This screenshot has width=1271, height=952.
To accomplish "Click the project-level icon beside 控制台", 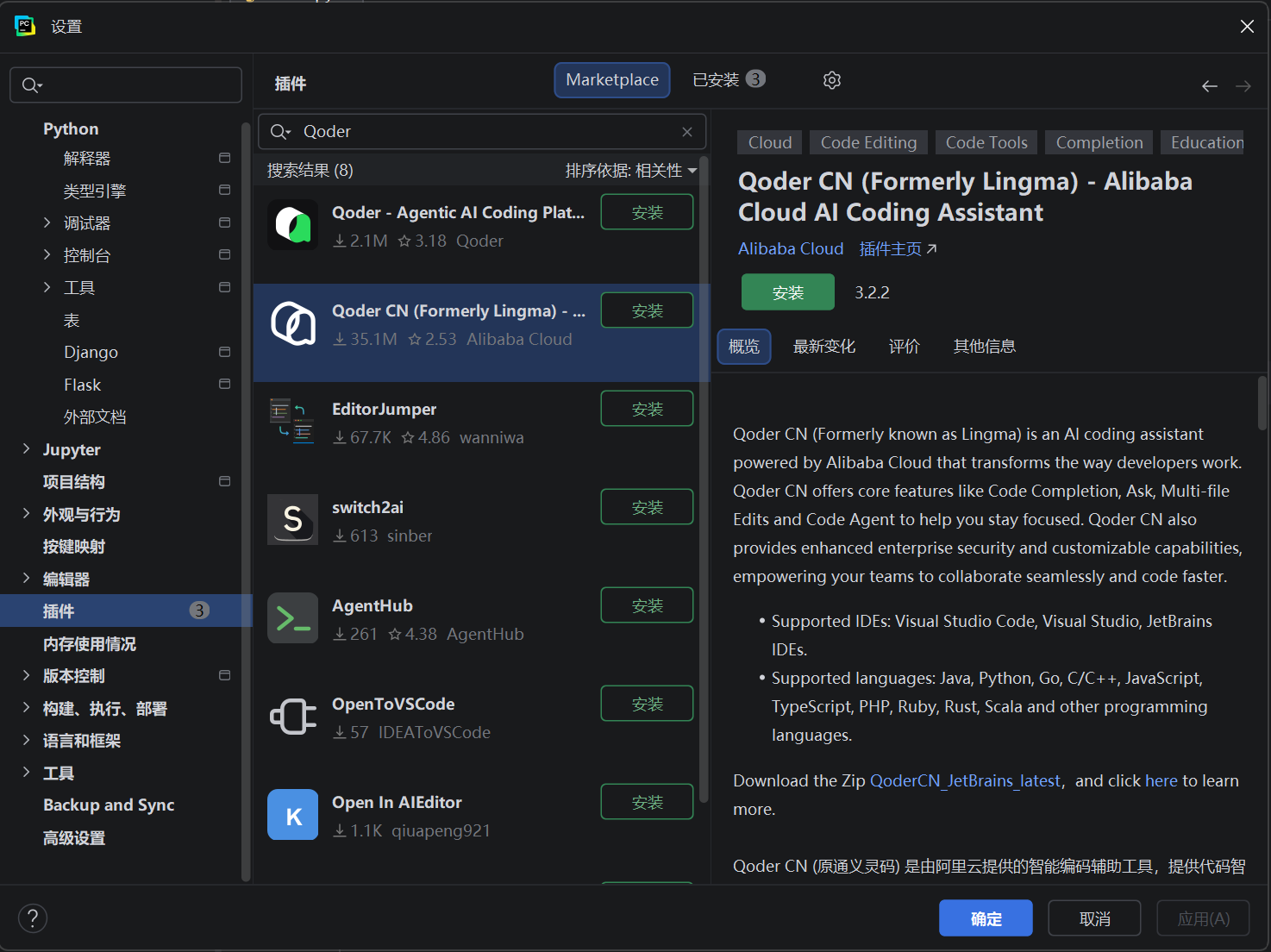I will click(x=225, y=254).
